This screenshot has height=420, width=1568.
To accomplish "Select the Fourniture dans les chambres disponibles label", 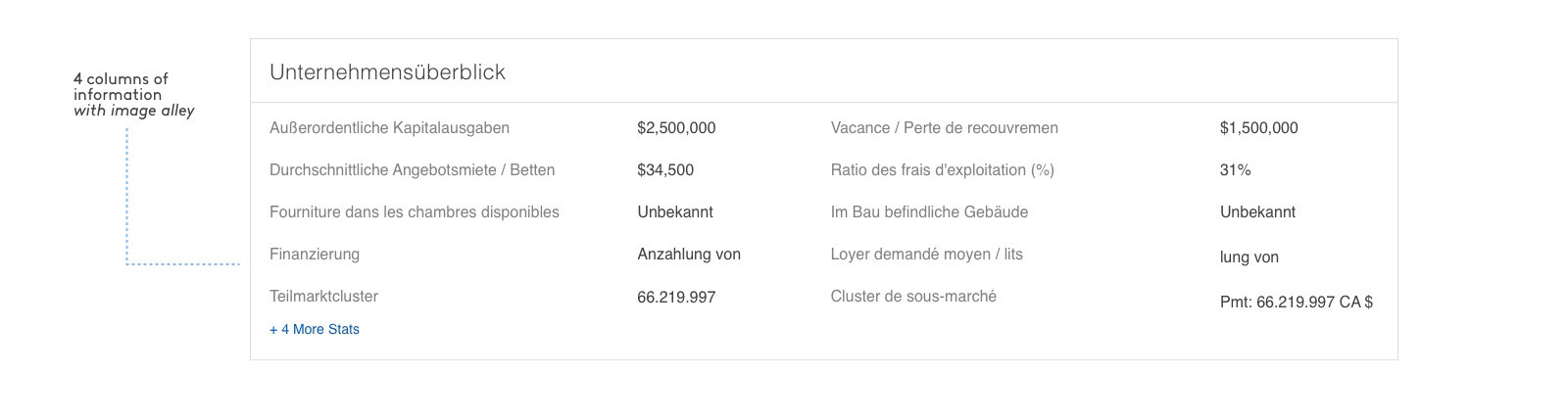I will click(x=414, y=212).
